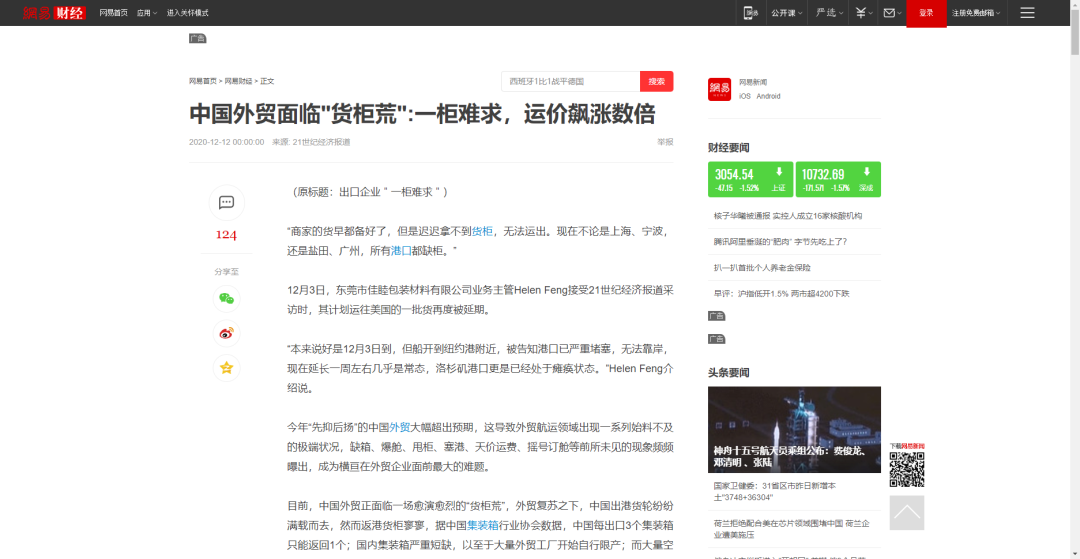
Task: Click the 举报 report link
Action: (x=665, y=142)
